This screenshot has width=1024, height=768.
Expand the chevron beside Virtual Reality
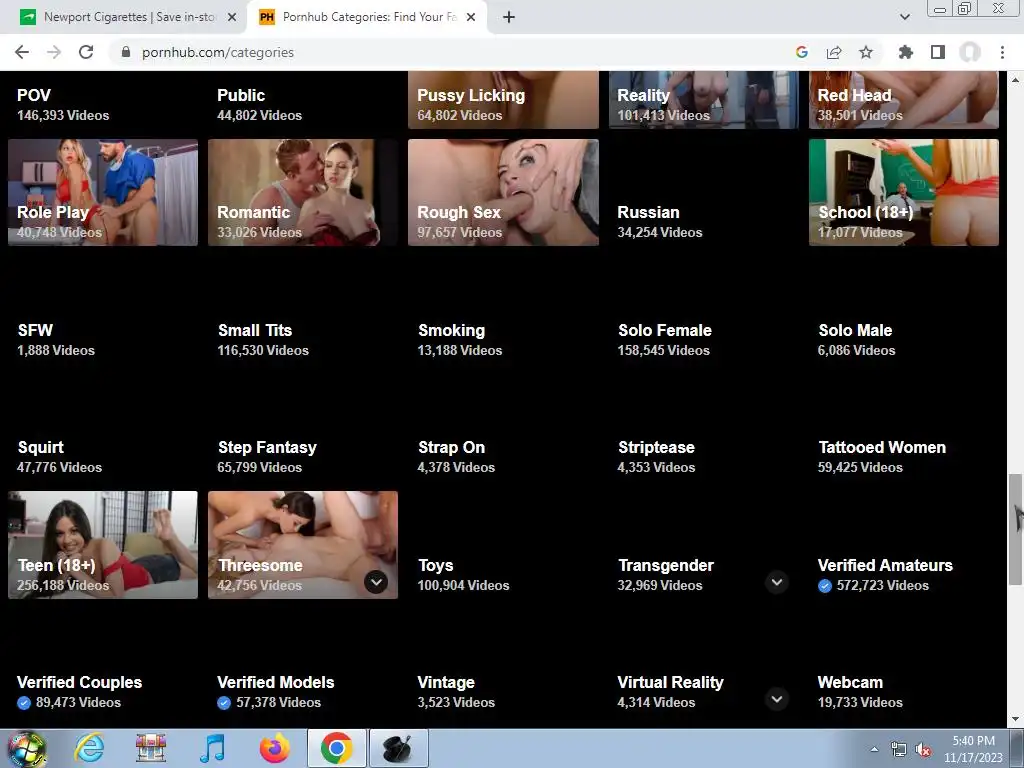(776, 699)
